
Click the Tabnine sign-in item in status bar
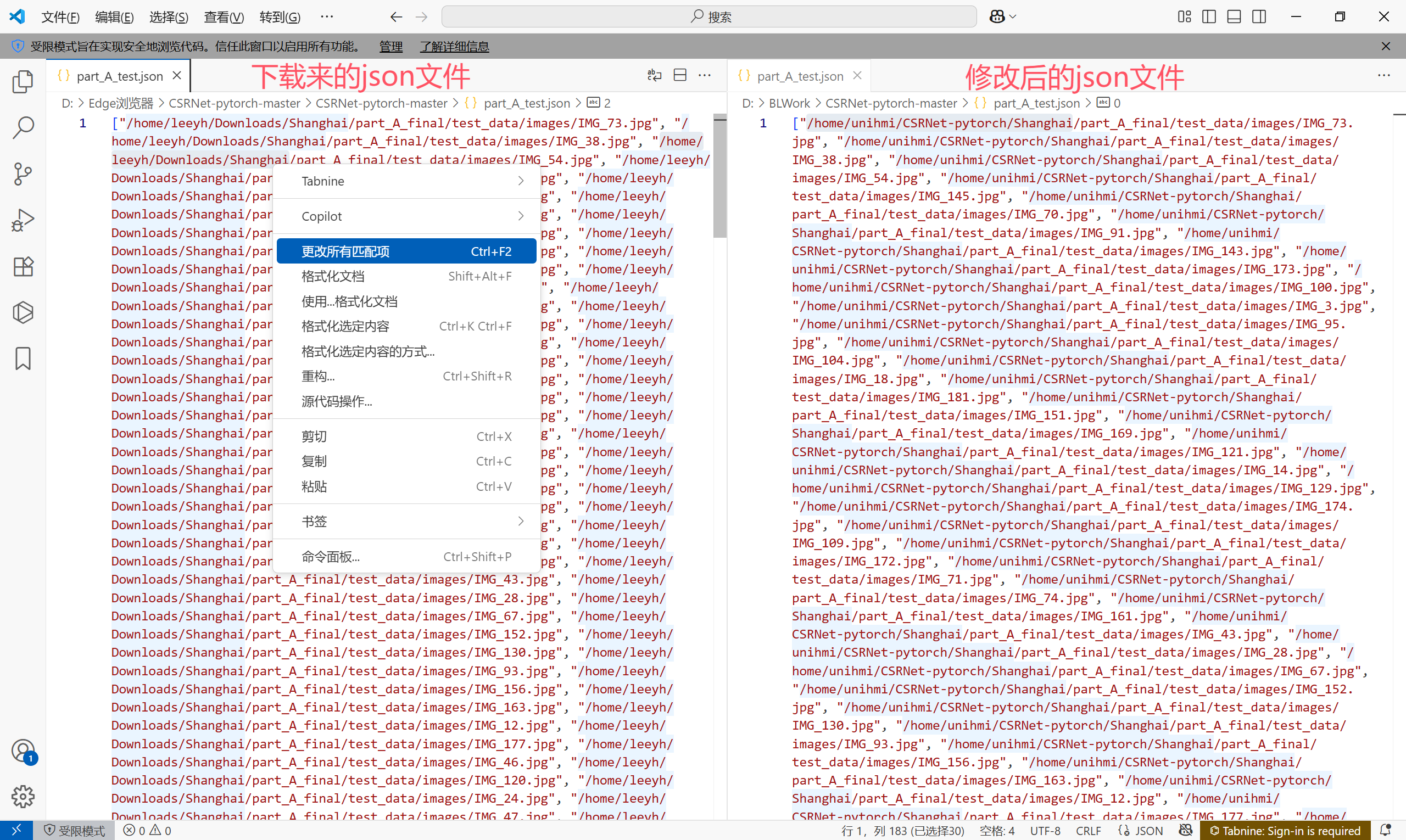(1285, 830)
